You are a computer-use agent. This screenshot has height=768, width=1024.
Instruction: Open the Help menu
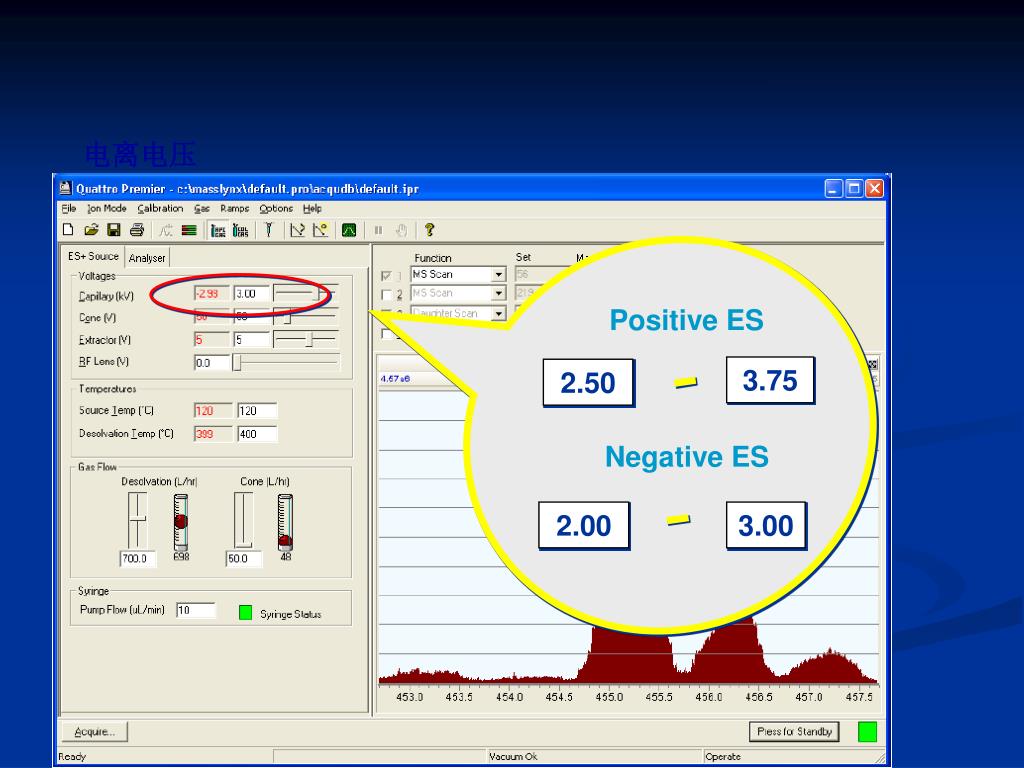[x=312, y=208]
